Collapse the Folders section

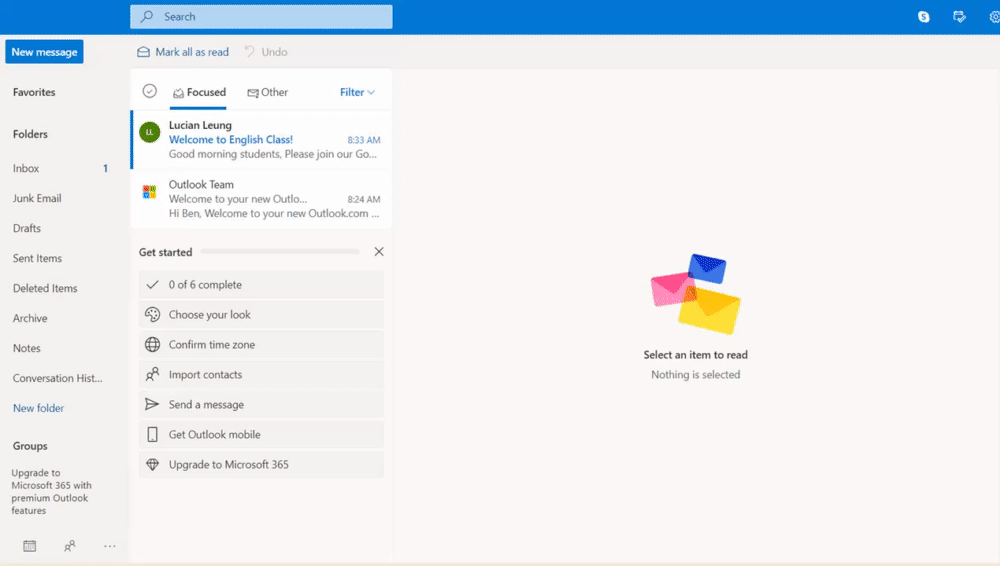tap(30, 134)
